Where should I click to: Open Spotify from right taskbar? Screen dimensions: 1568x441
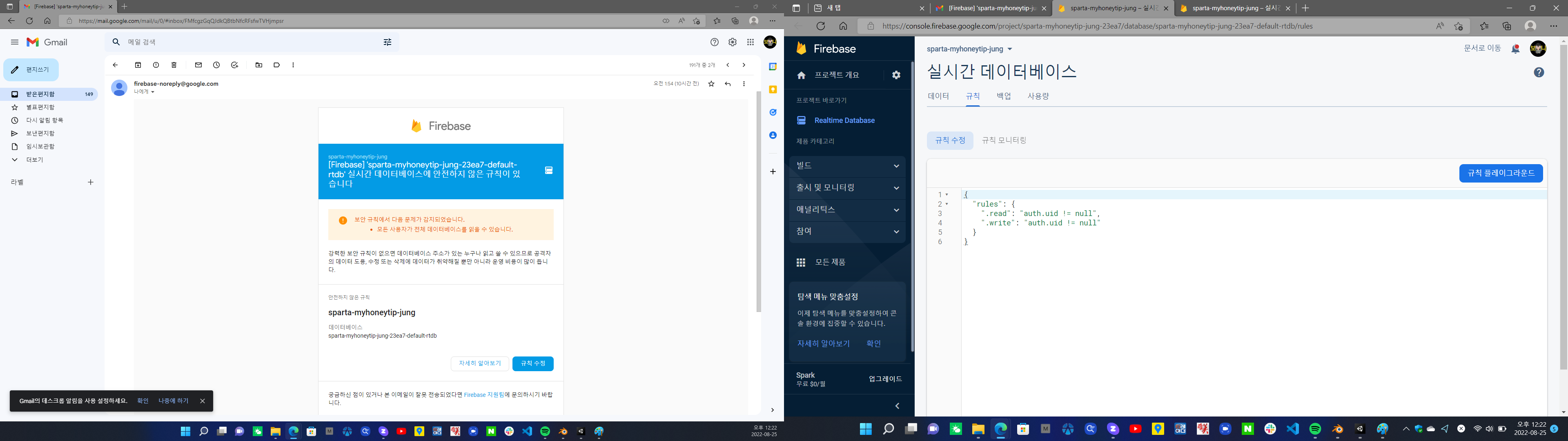click(1315, 429)
